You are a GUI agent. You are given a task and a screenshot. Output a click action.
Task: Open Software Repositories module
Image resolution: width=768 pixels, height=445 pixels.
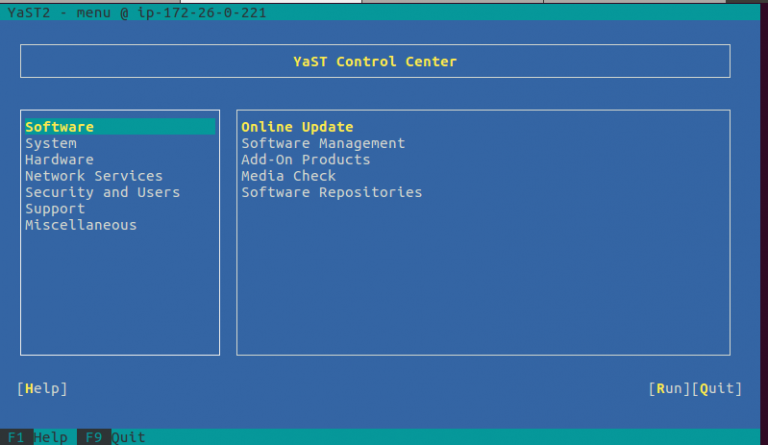click(x=332, y=192)
